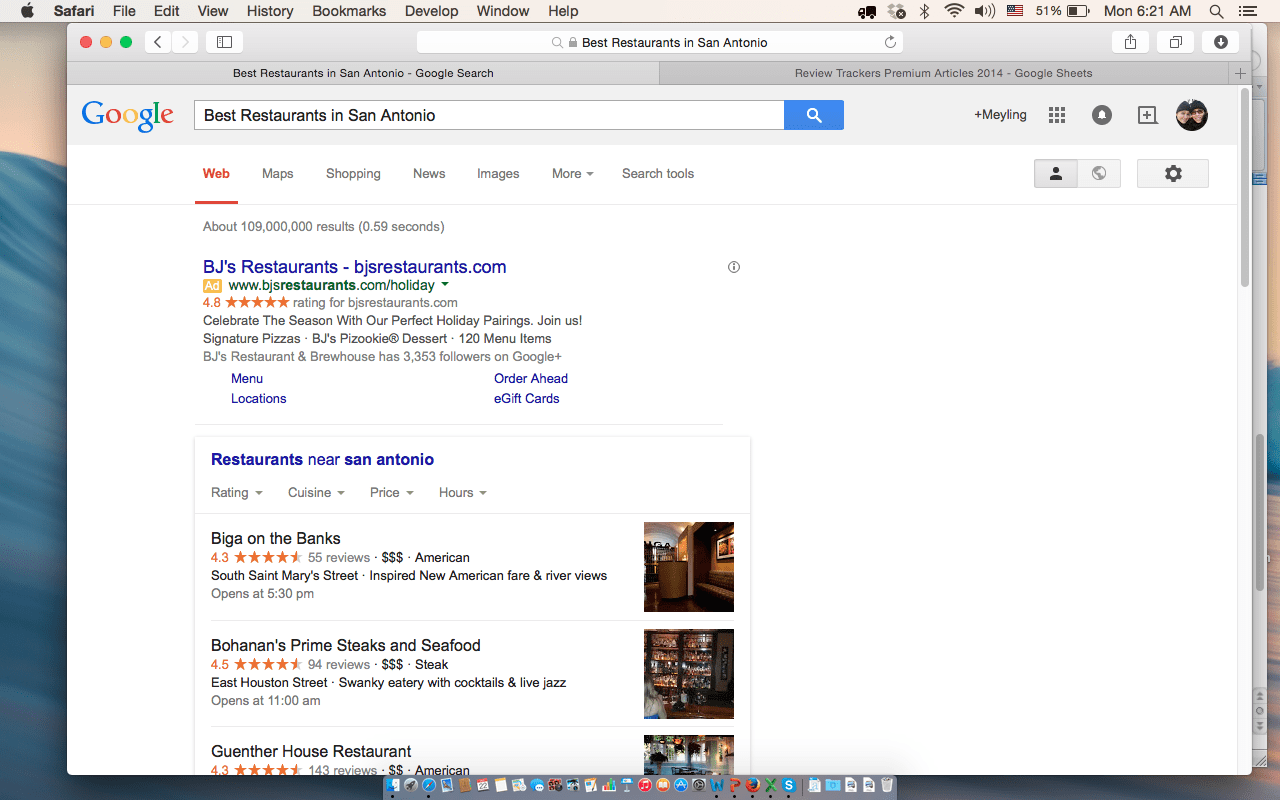Screen dimensions: 1280x800
Task: Show all tabs in Safari
Action: [x=1175, y=42]
